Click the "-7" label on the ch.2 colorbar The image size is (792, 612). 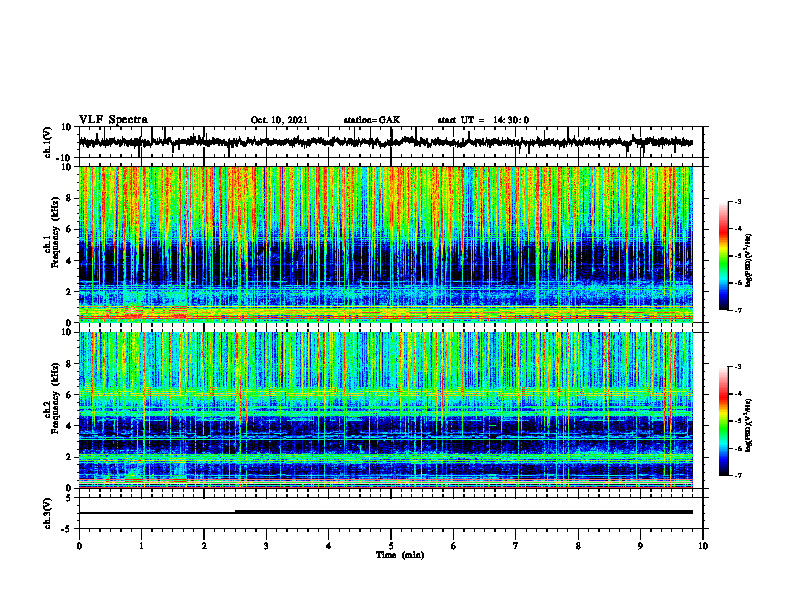tap(738, 475)
